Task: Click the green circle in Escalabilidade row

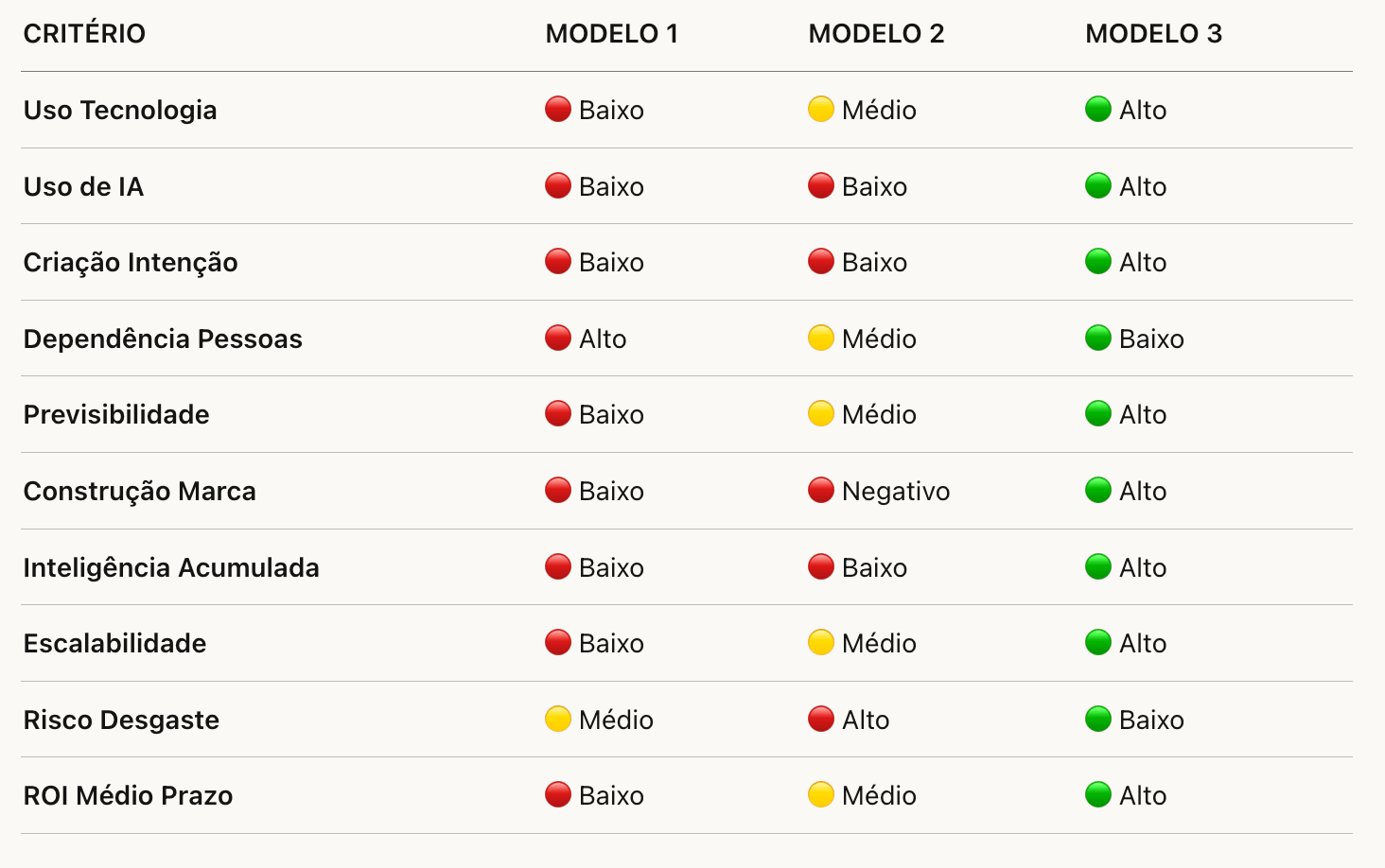Action: coord(1098,643)
